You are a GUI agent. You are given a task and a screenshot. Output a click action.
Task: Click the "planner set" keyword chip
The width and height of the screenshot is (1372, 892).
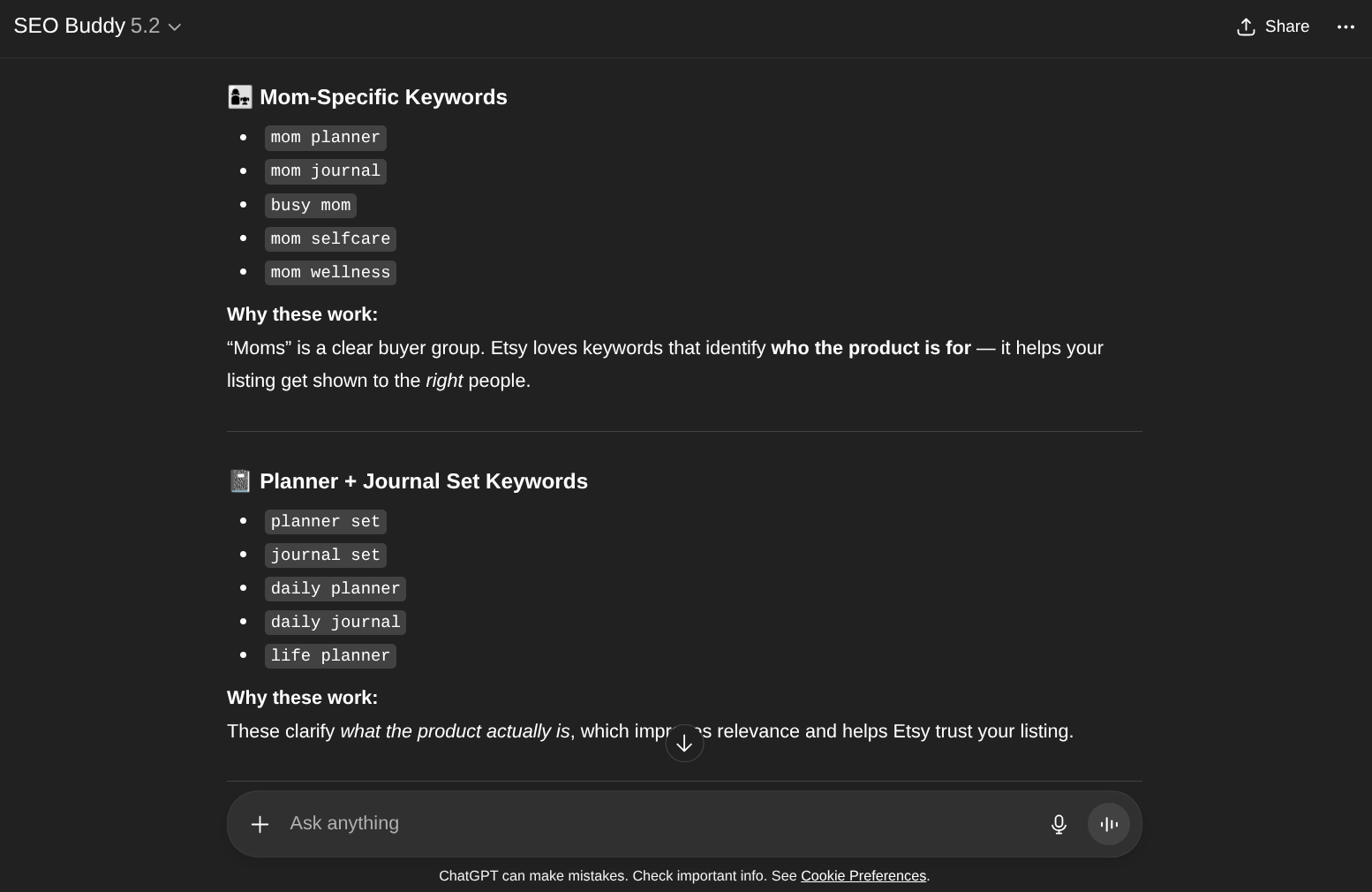pos(325,522)
